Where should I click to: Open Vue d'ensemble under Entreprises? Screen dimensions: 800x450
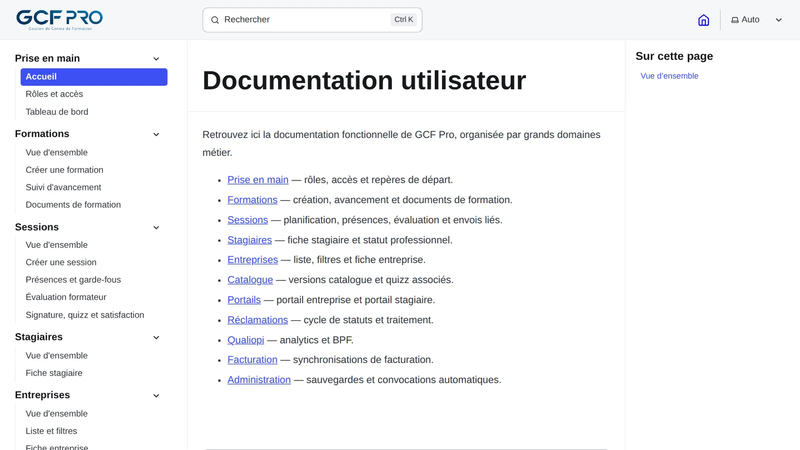[57, 414]
